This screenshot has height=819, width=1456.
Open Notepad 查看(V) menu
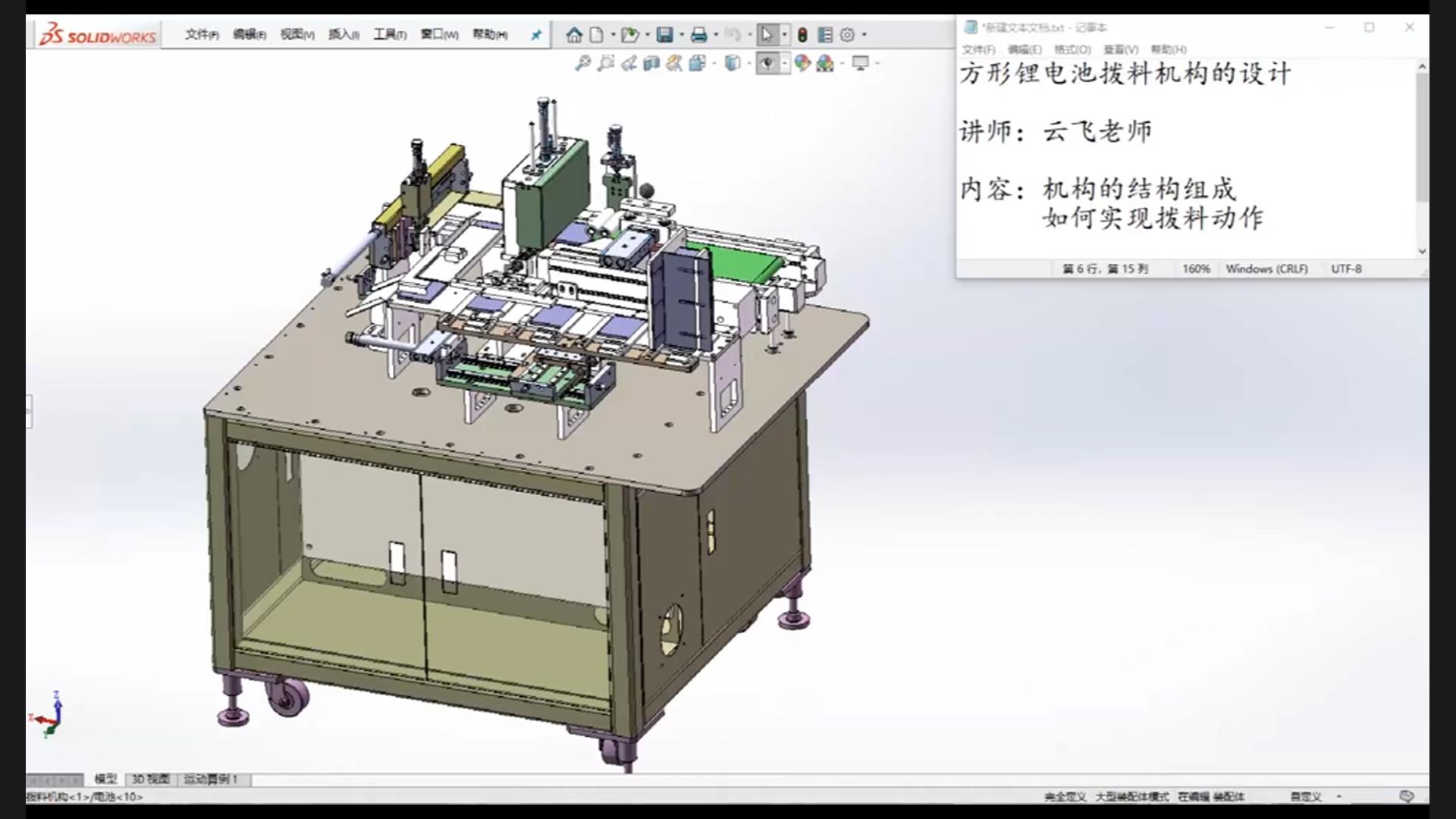[1120, 49]
